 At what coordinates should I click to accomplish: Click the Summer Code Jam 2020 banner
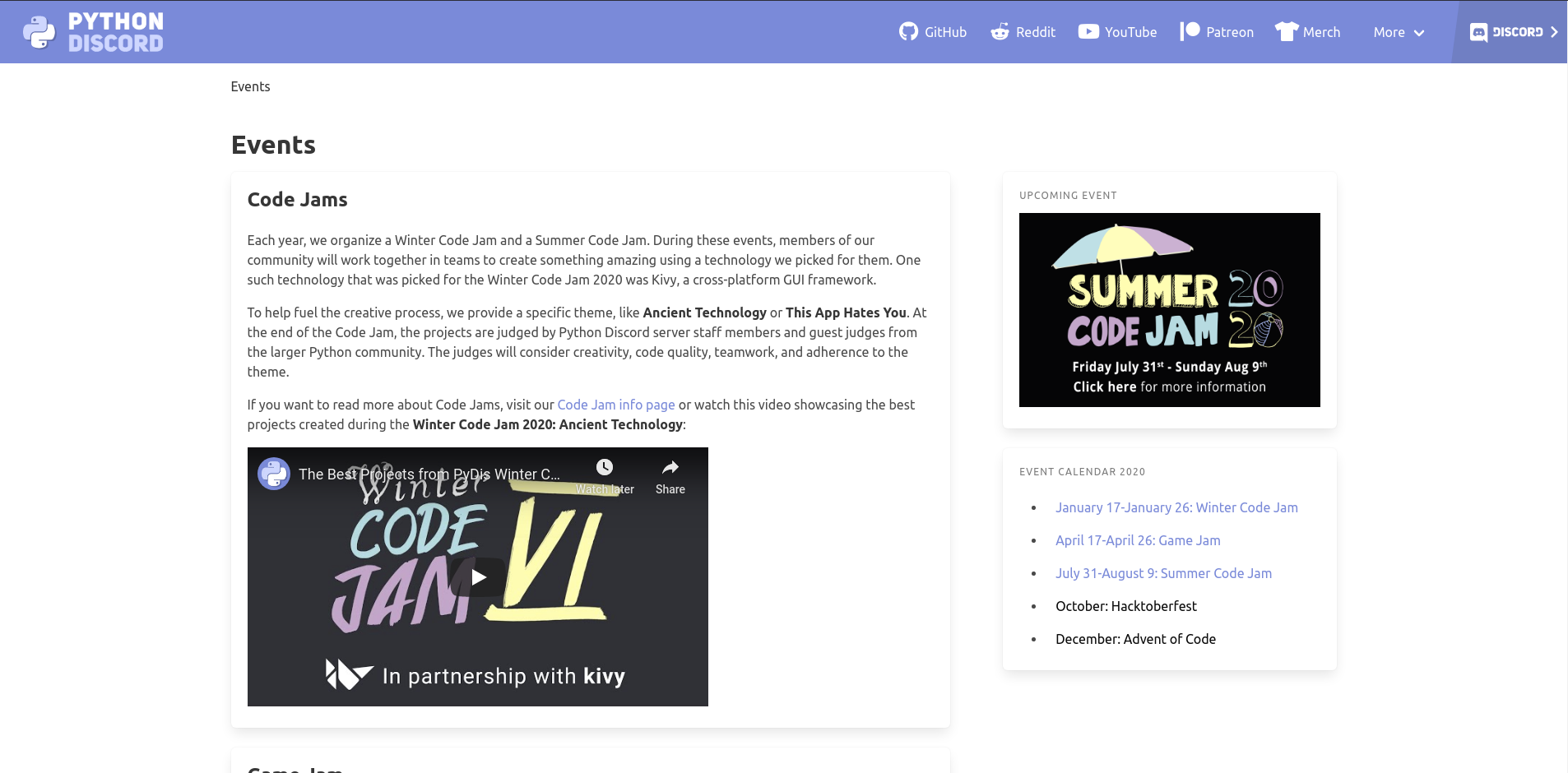pyautogui.click(x=1169, y=310)
